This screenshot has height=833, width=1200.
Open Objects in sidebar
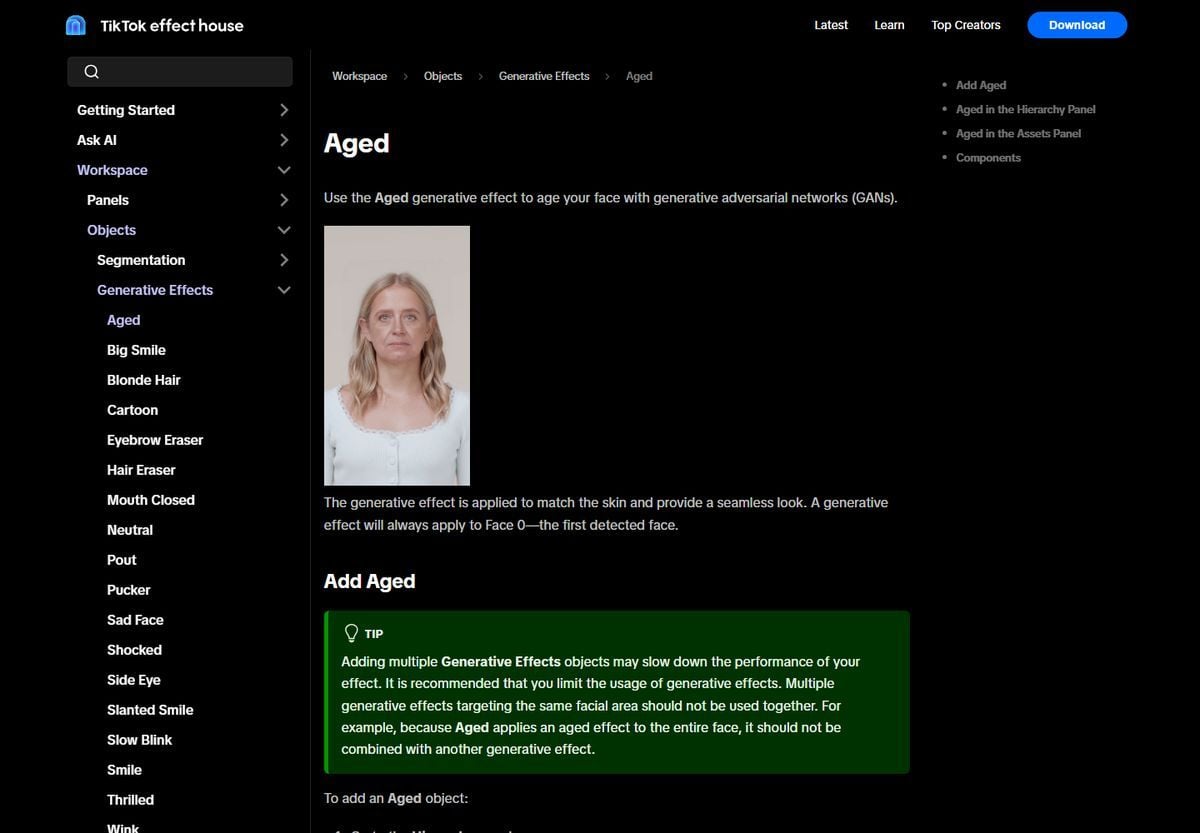(x=111, y=230)
